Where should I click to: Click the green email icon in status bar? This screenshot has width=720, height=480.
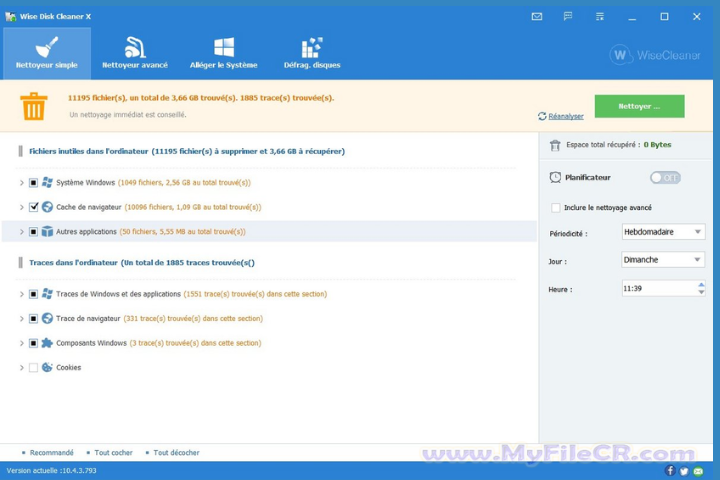(698, 471)
